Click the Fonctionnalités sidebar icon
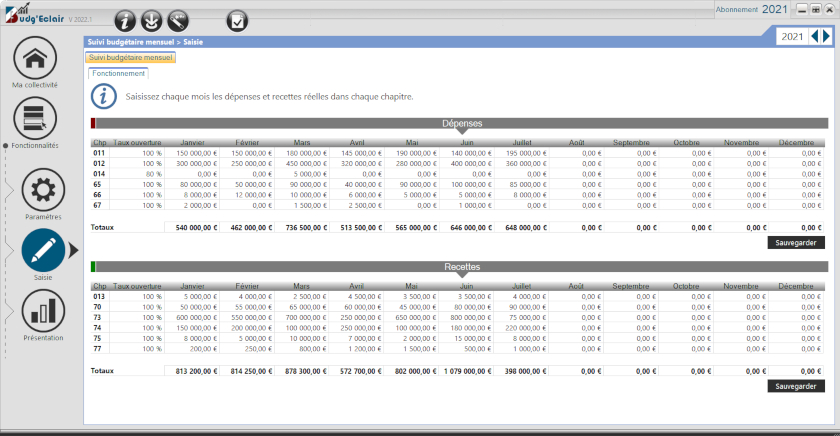This screenshot has width=840, height=436. pos(35,118)
